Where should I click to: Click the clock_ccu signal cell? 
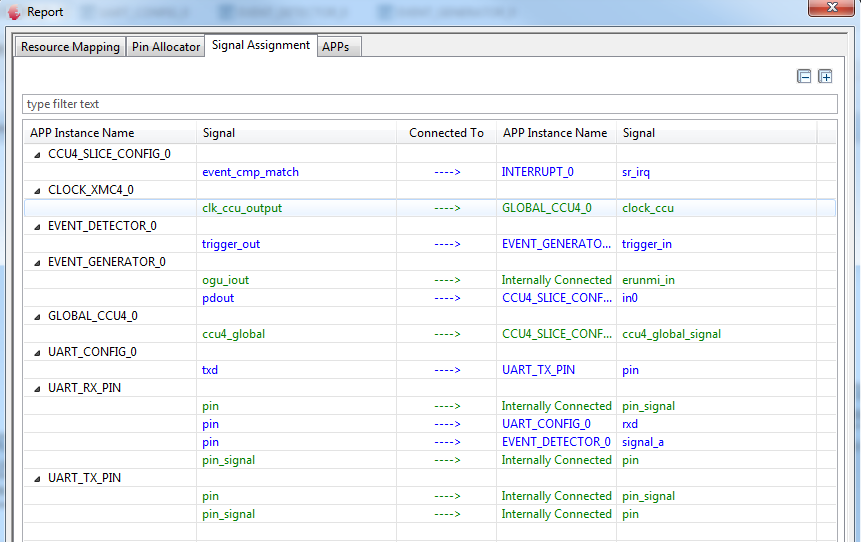click(x=648, y=208)
